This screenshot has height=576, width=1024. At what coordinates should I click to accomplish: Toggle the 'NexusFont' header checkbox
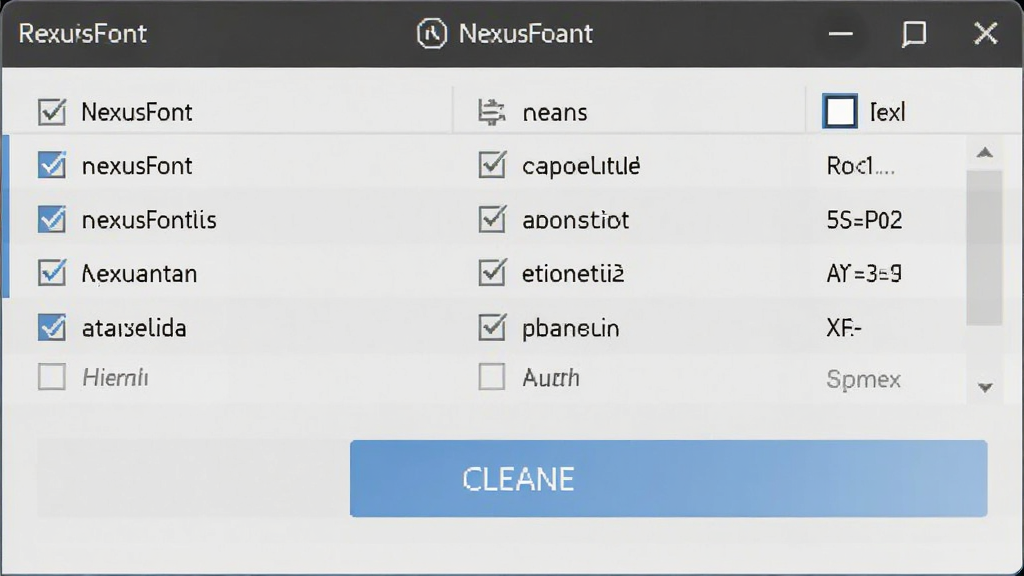click(52, 112)
